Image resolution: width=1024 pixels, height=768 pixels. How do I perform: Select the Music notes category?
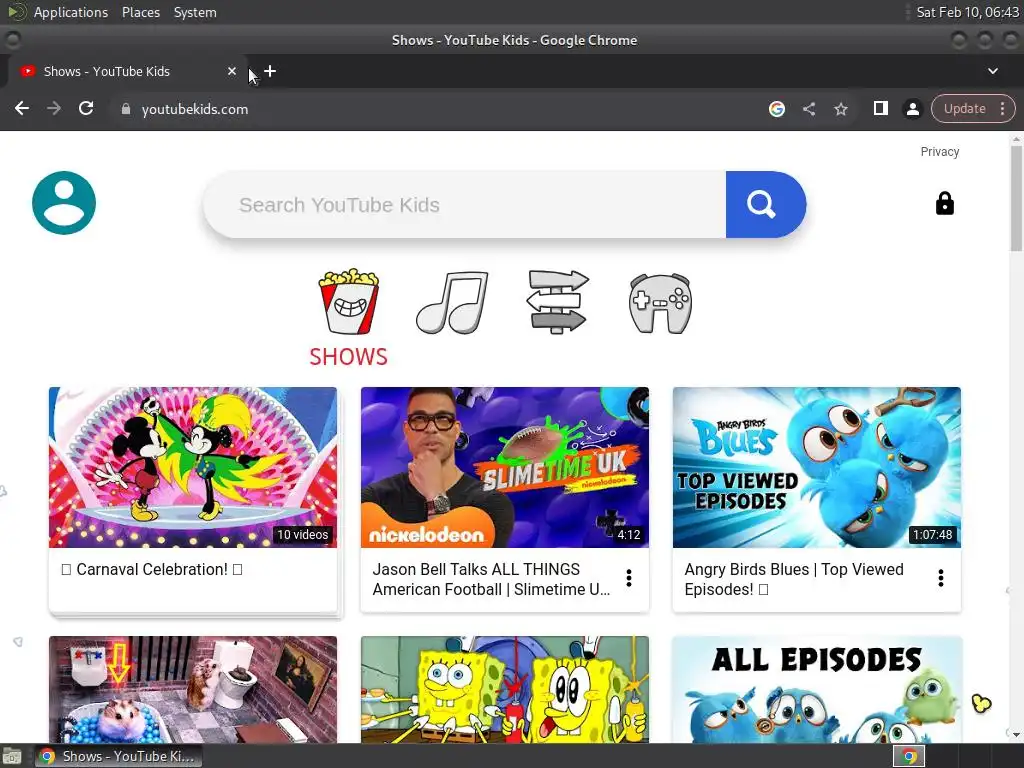click(x=452, y=302)
